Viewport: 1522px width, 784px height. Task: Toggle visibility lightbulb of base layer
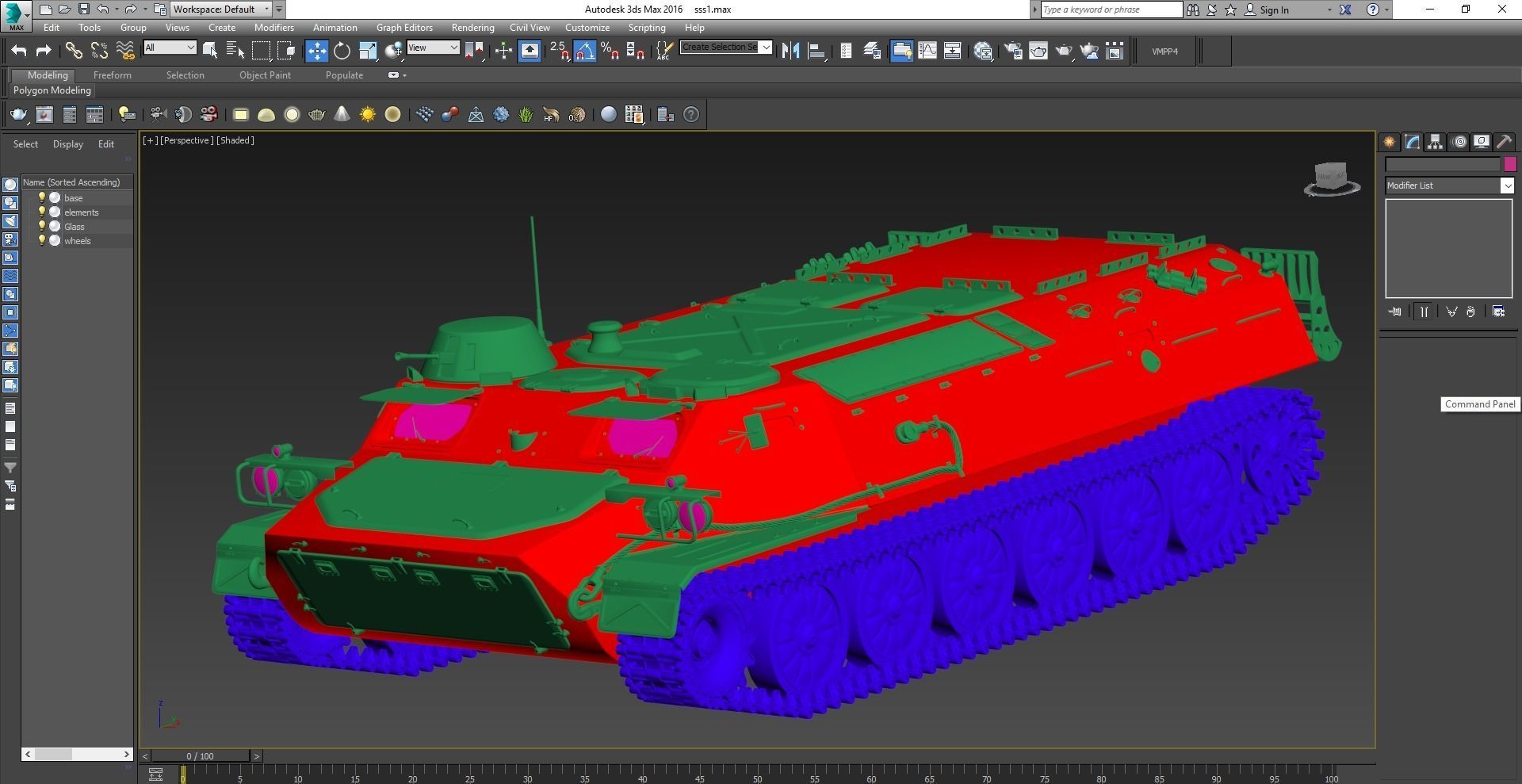pos(42,197)
